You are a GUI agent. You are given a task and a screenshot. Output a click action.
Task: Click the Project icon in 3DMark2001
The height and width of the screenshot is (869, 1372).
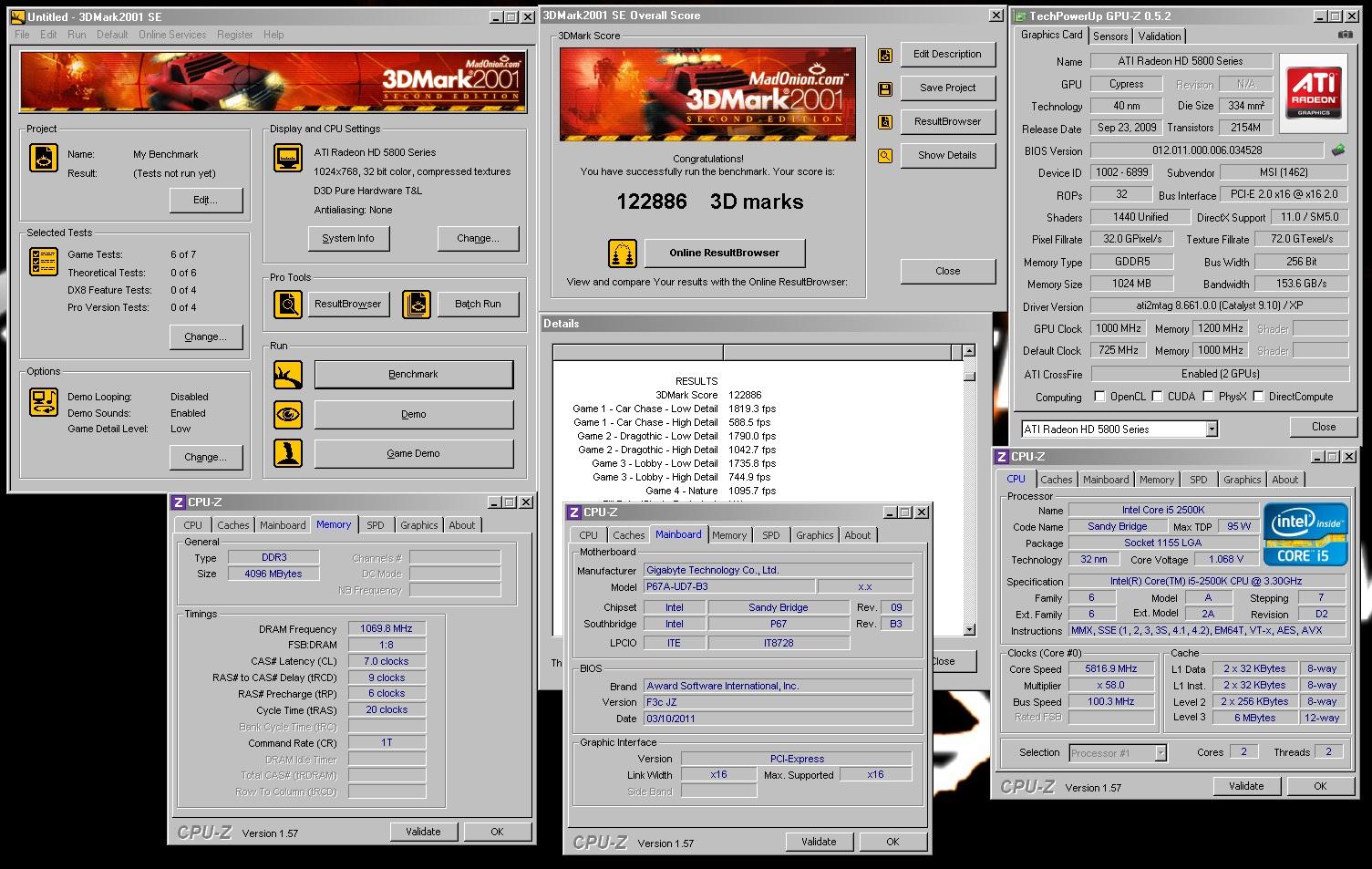pyautogui.click(x=44, y=158)
